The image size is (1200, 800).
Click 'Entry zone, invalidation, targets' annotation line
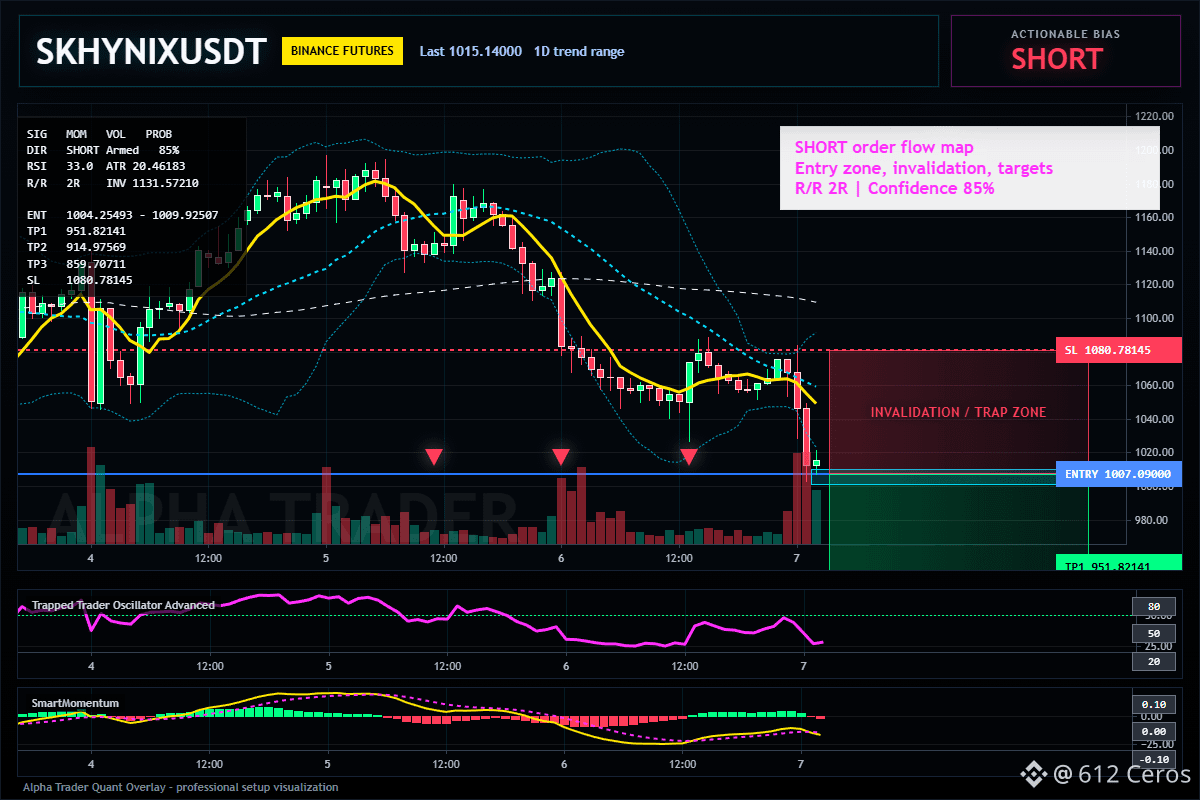click(923, 168)
